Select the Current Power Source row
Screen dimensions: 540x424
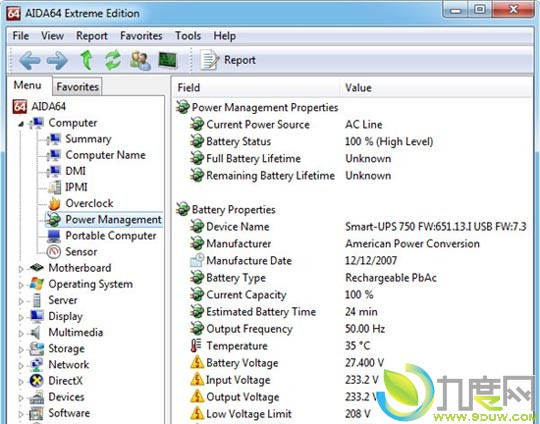coord(353,124)
